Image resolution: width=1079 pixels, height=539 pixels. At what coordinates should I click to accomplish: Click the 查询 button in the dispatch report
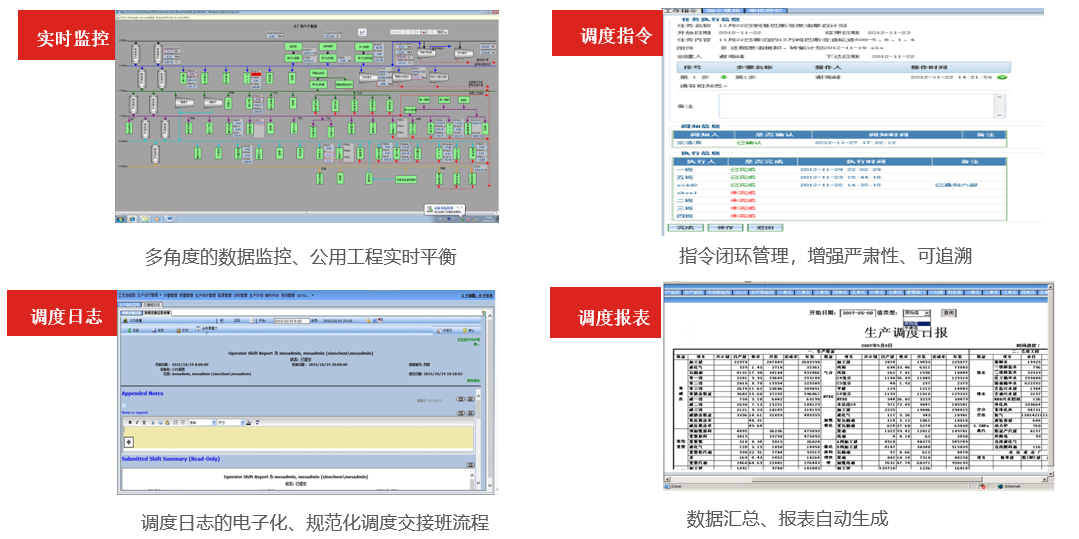click(x=948, y=312)
